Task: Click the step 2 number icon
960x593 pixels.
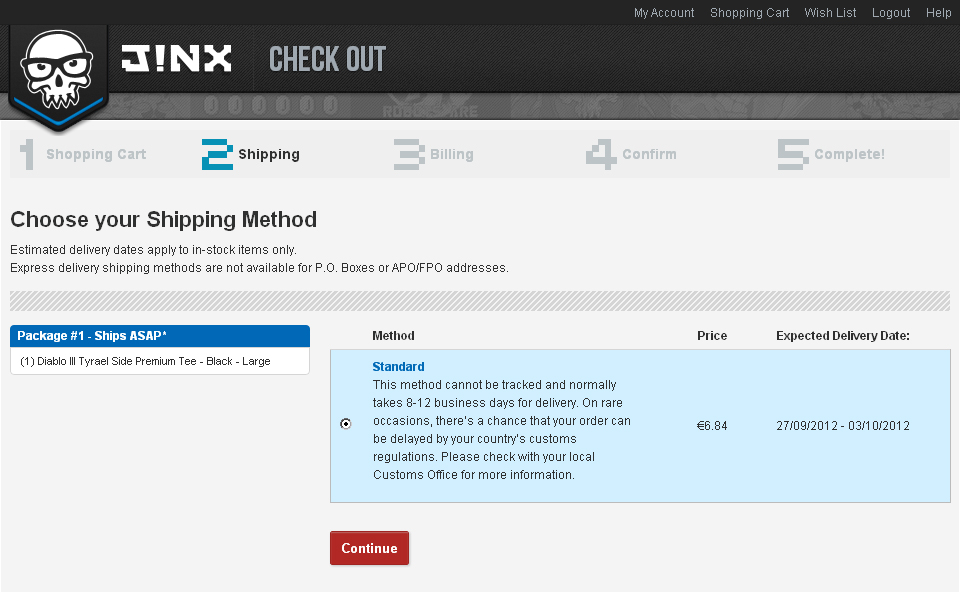Action: point(217,154)
